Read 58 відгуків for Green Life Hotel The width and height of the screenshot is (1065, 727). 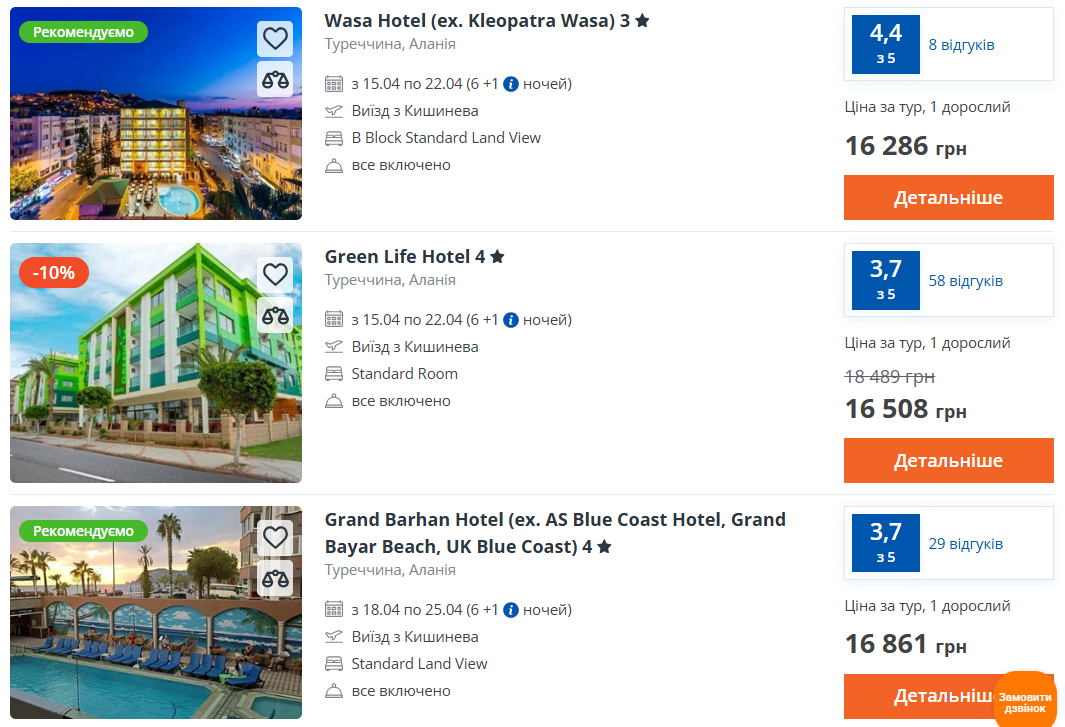[x=965, y=281]
